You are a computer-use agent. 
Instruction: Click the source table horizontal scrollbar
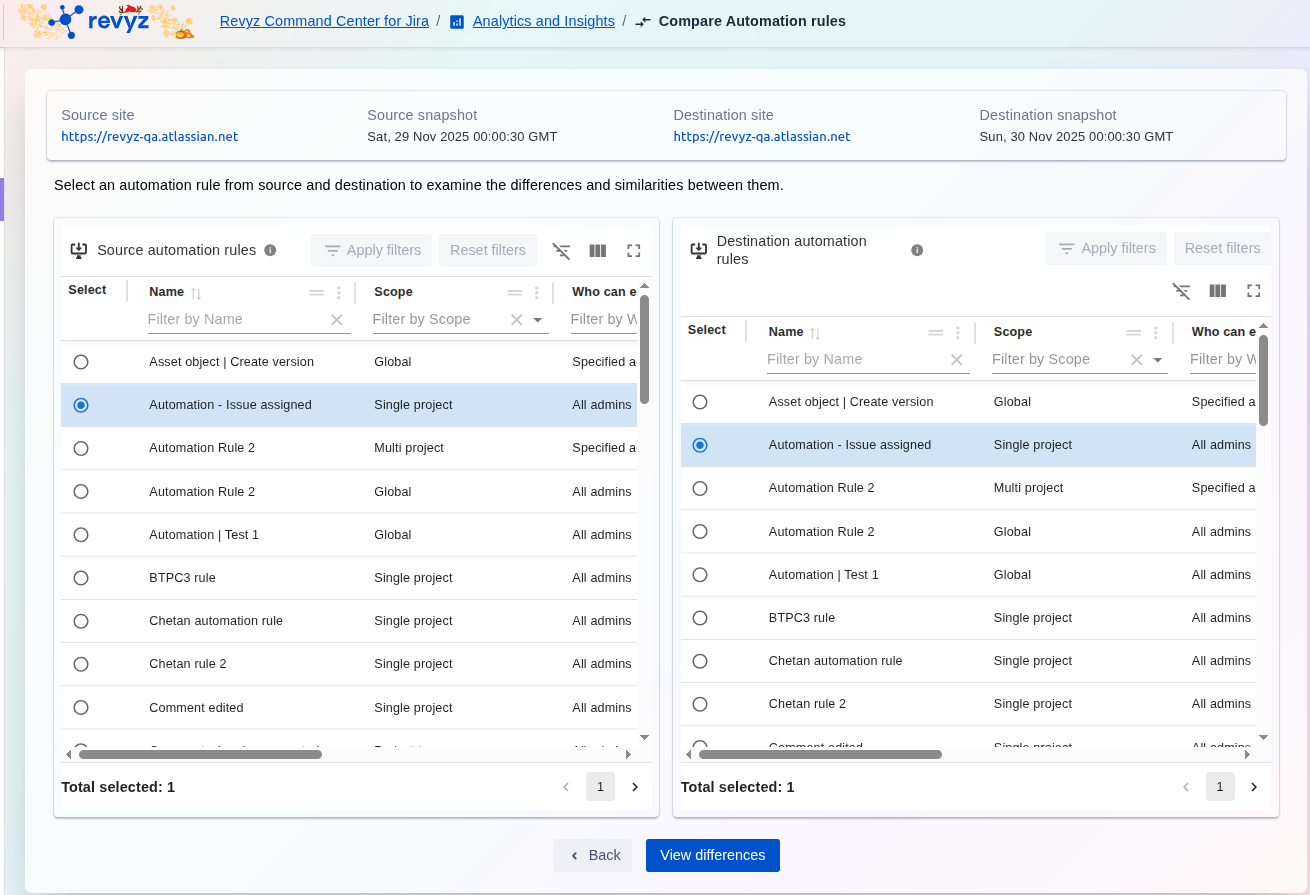coord(200,754)
